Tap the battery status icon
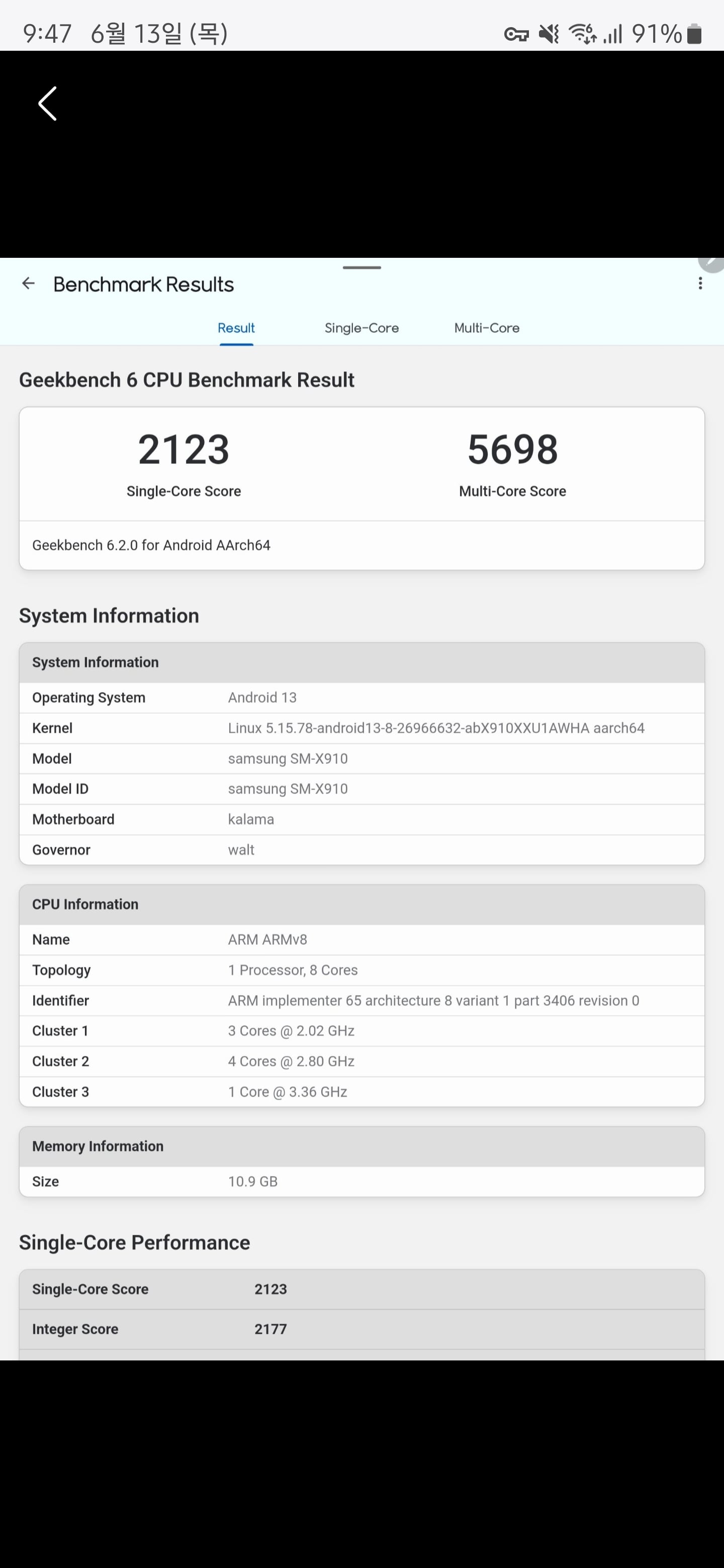Screen dimensions: 724x1568 [694, 34]
